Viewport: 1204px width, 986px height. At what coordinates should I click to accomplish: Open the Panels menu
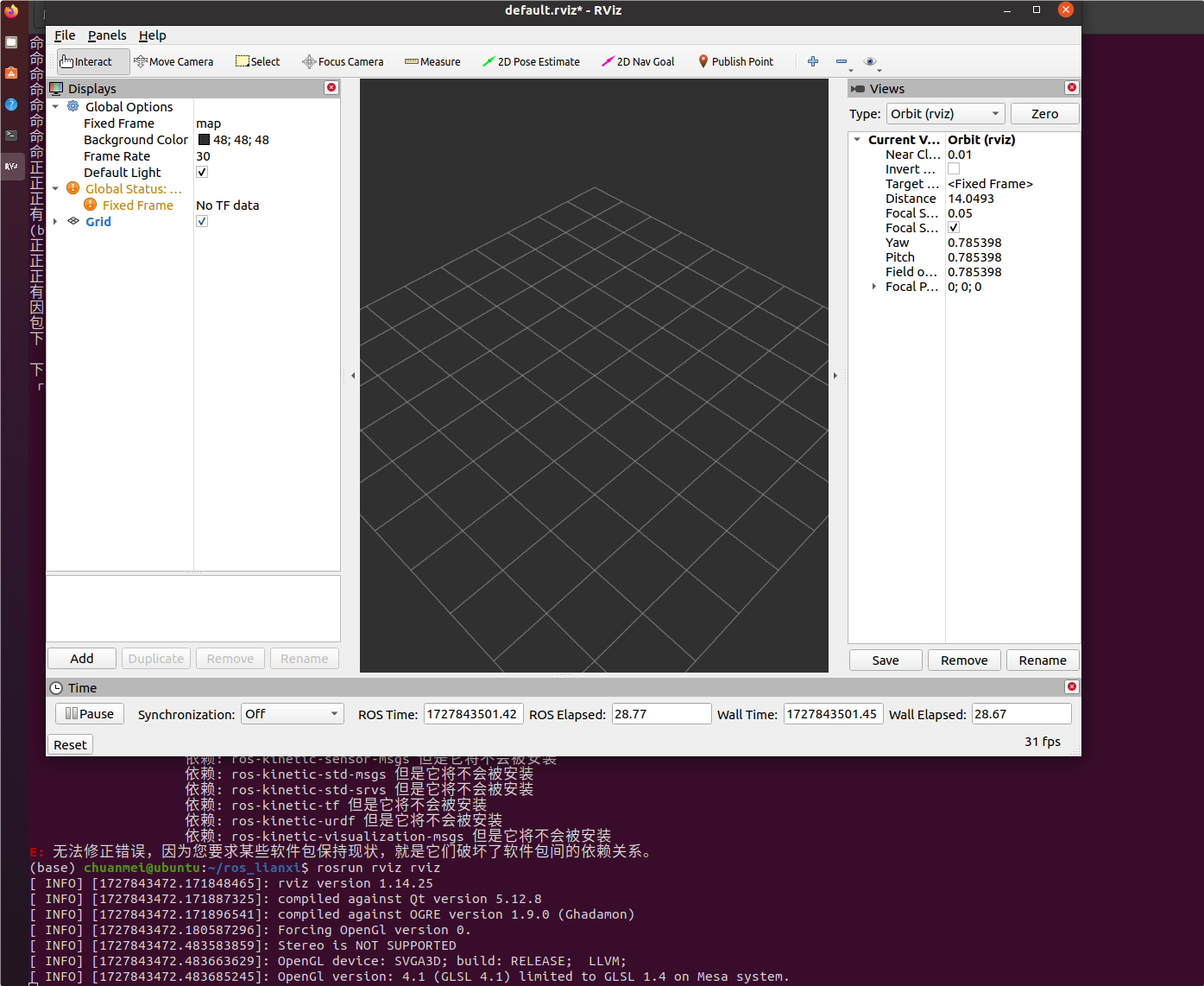(x=107, y=35)
